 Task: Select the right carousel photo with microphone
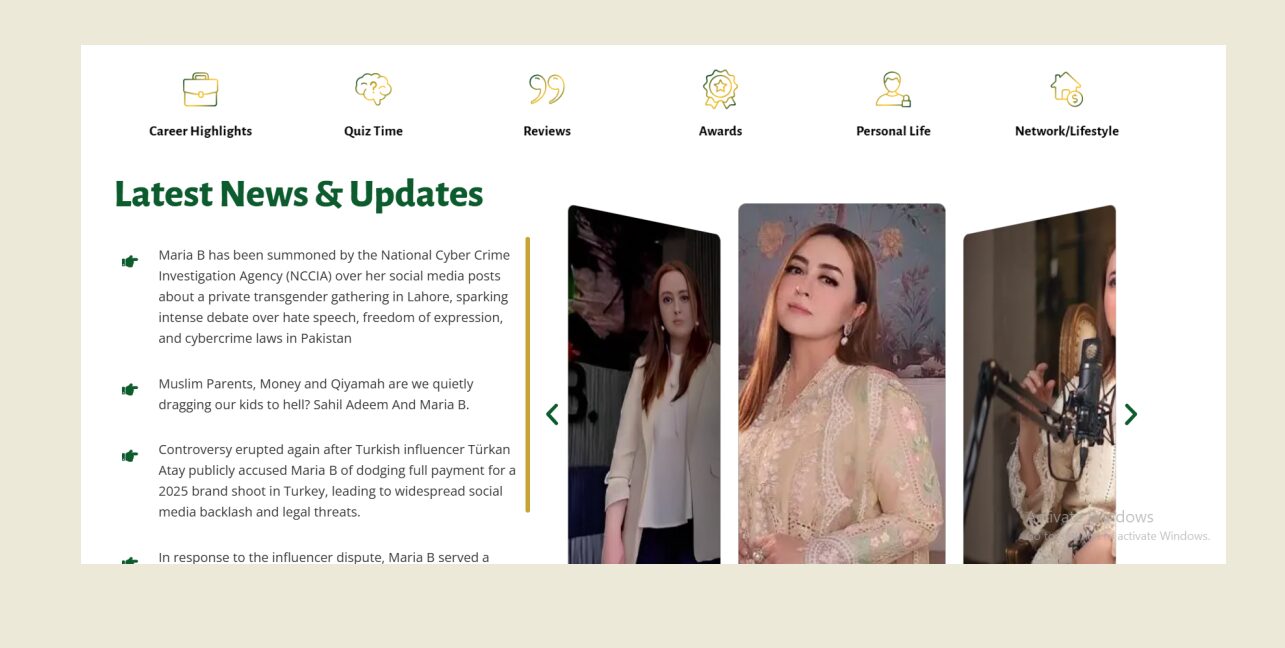pos(1039,385)
